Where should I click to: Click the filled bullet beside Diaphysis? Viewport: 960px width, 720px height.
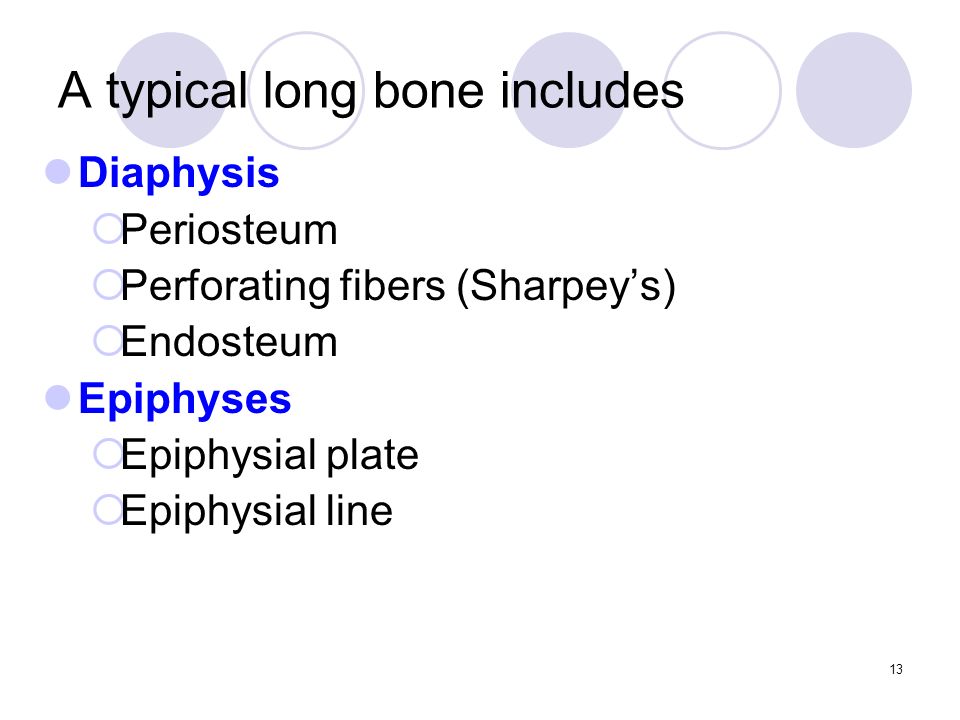(x=58, y=171)
